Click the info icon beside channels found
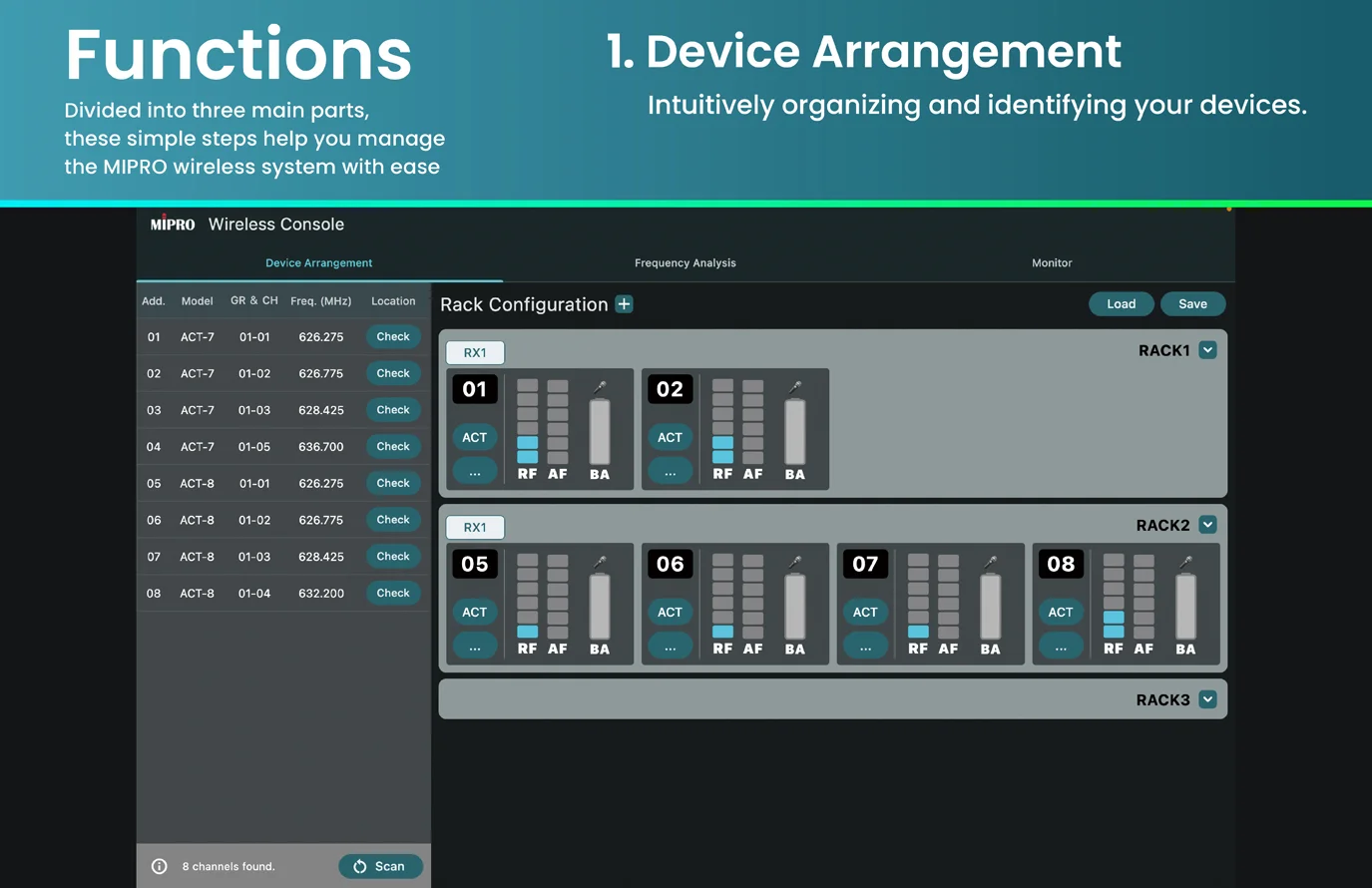The width and height of the screenshot is (1372, 888). [160, 866]
